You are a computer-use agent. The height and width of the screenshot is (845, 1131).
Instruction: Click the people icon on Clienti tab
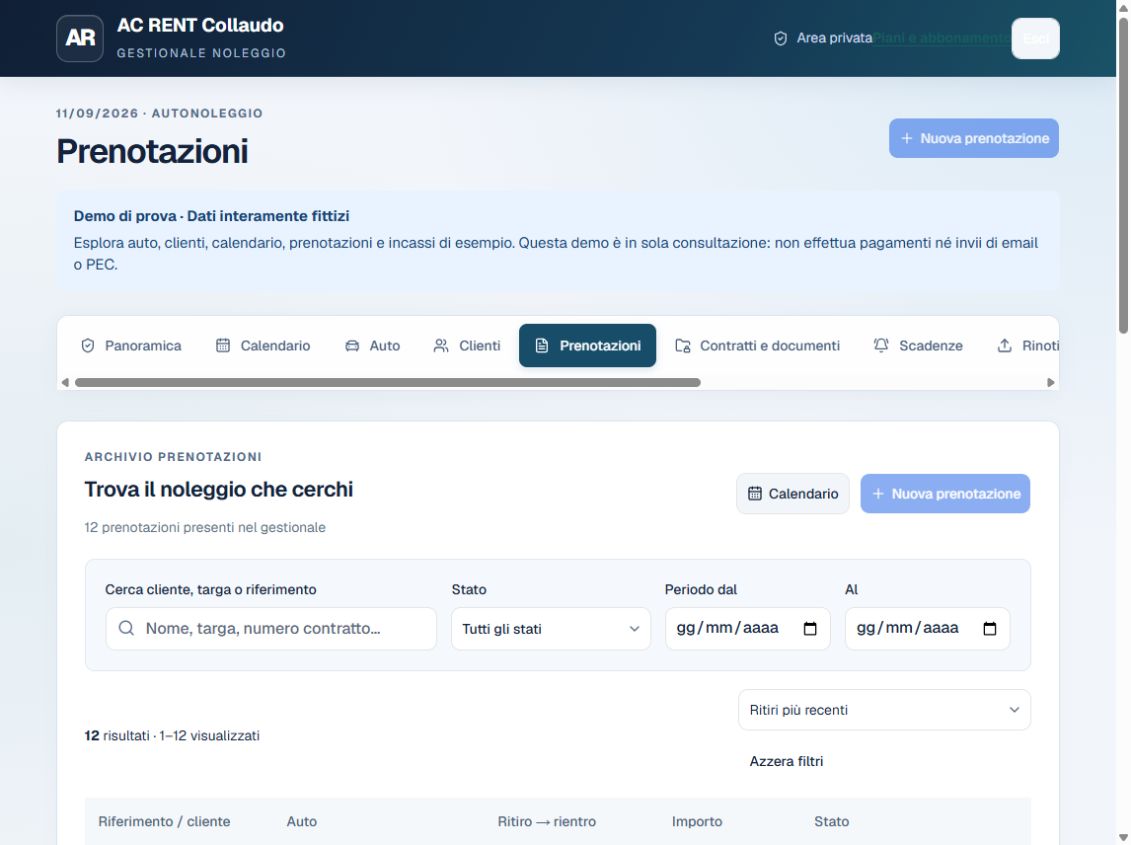441,346
